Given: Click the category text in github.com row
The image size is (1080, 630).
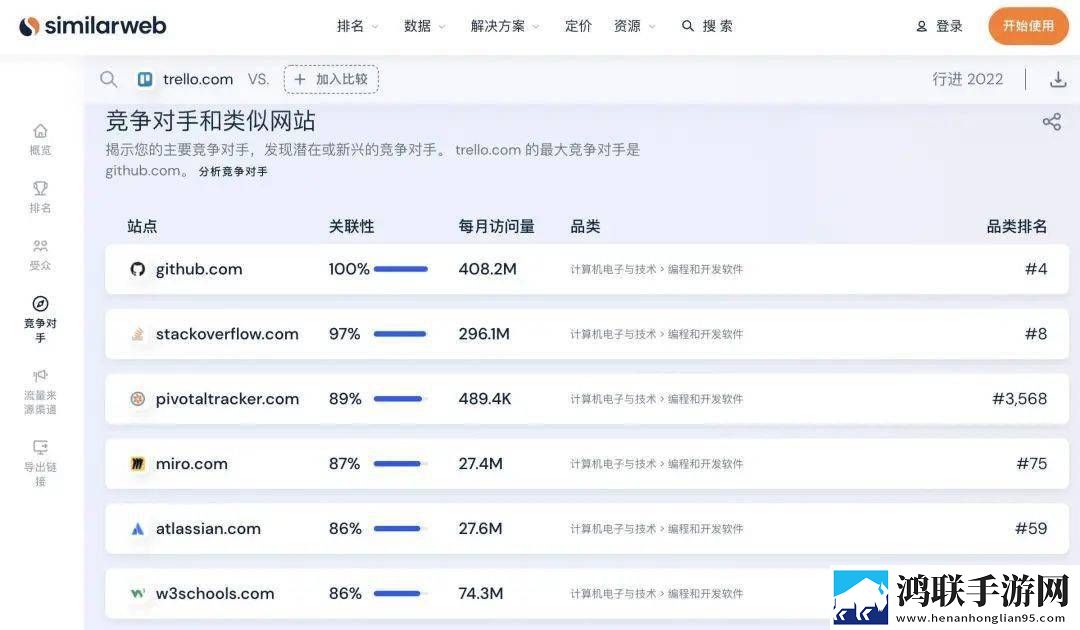Looking at the screenshot, I should click(656, 269).
